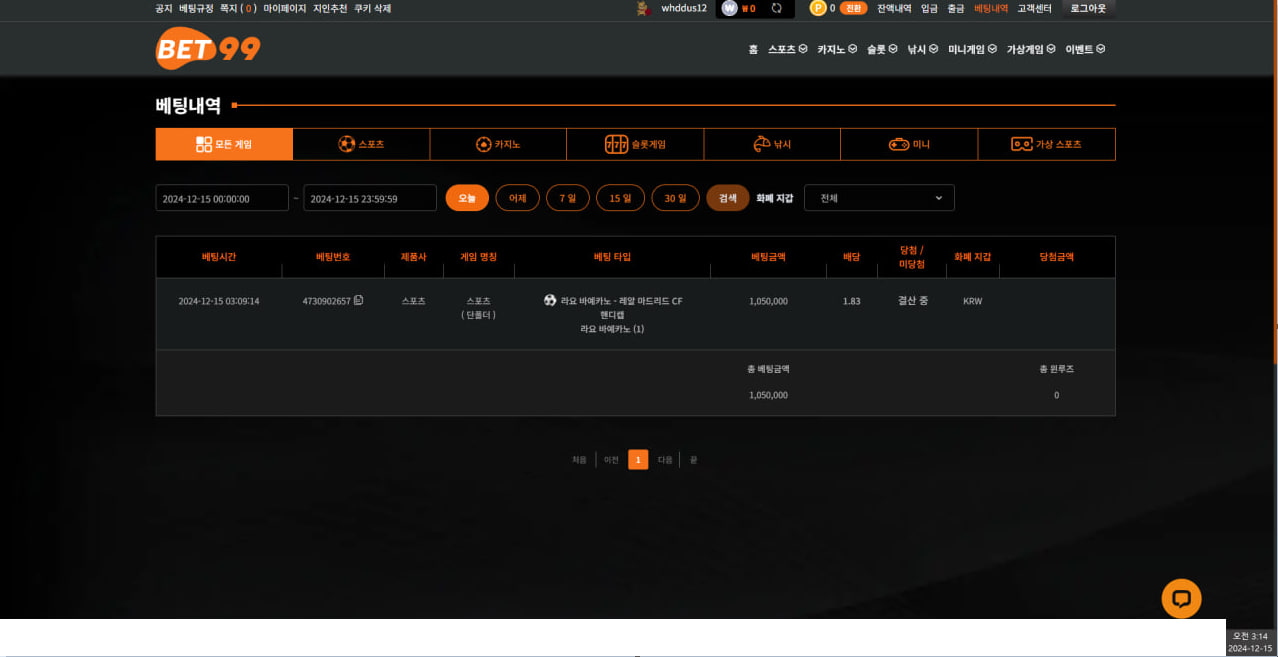Click the balance refresh icon
The height and width of the screenshot is (657, 1278).
pyautogui.click(x=776, y=8)
